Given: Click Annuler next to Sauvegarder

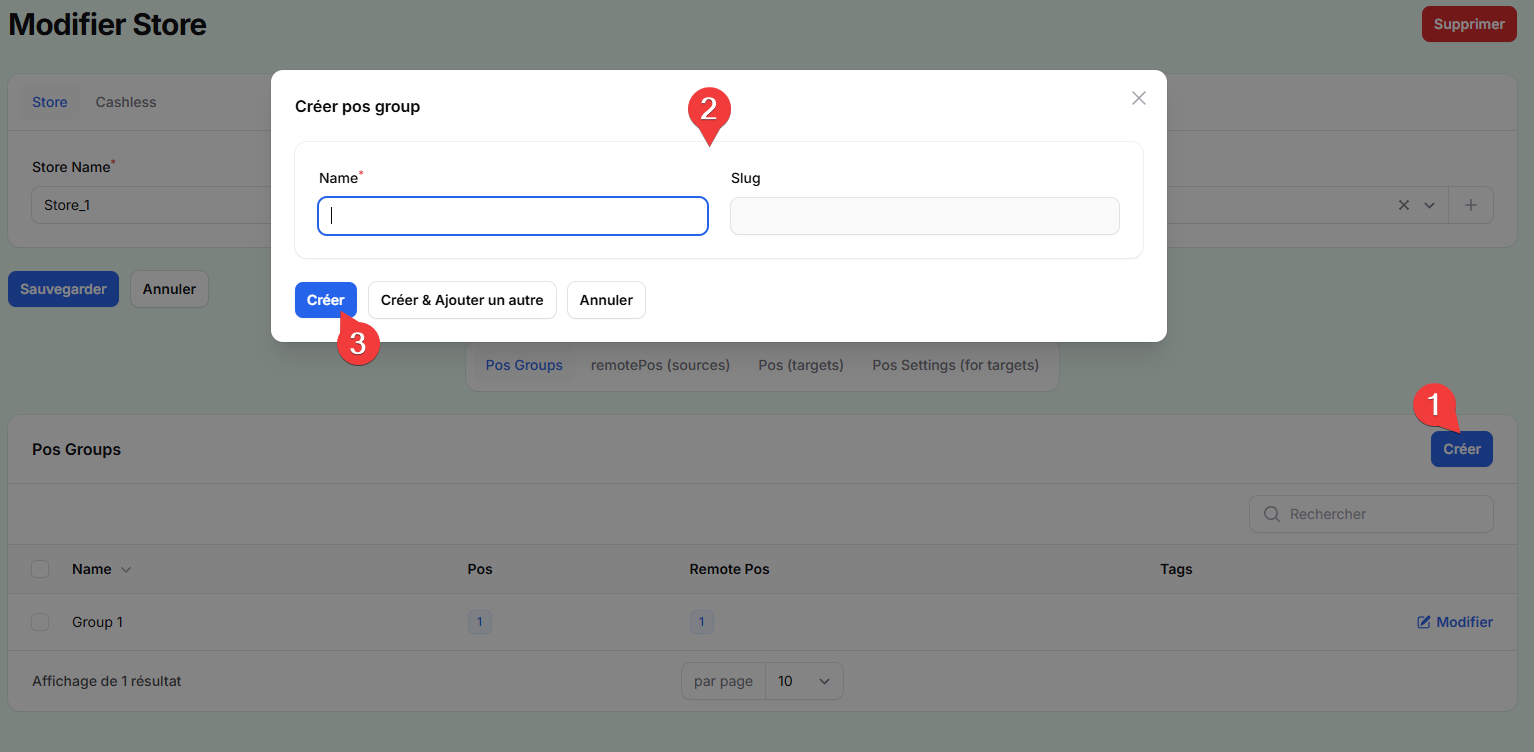Looking at the screenshot, I should pyautogui.click(x=169, y=289).
